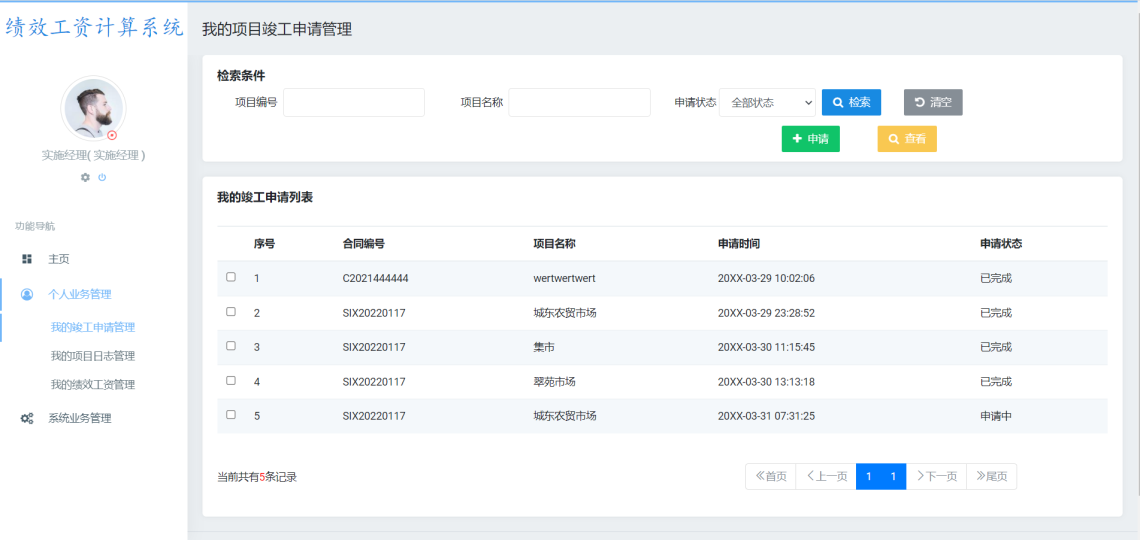Click the time 20XX-03-31 07:31:25
Viewport: 1140px width, 540px height.
click(x=766, y=416)
